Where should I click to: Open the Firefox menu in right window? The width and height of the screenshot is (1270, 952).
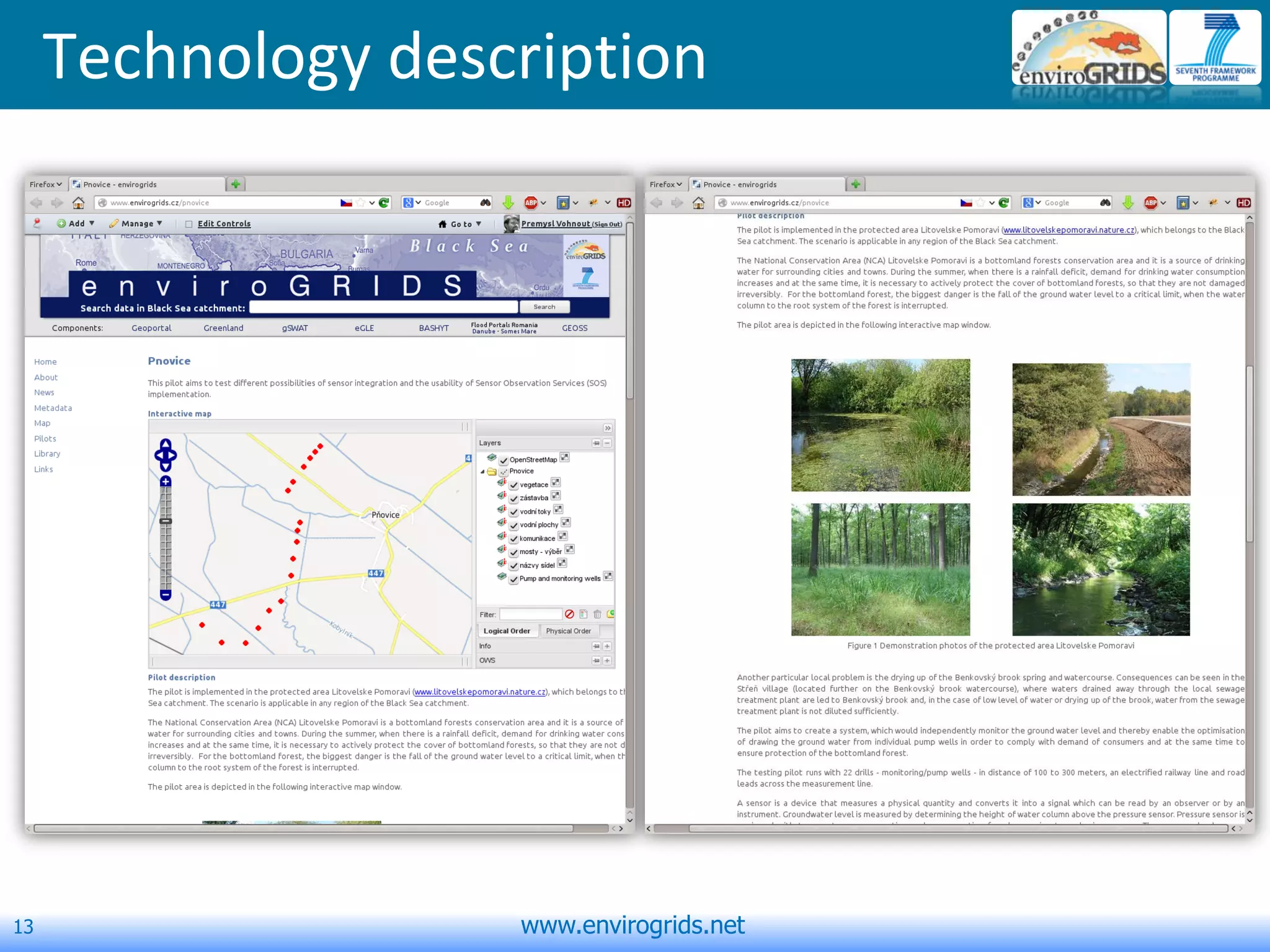(666, 184)
